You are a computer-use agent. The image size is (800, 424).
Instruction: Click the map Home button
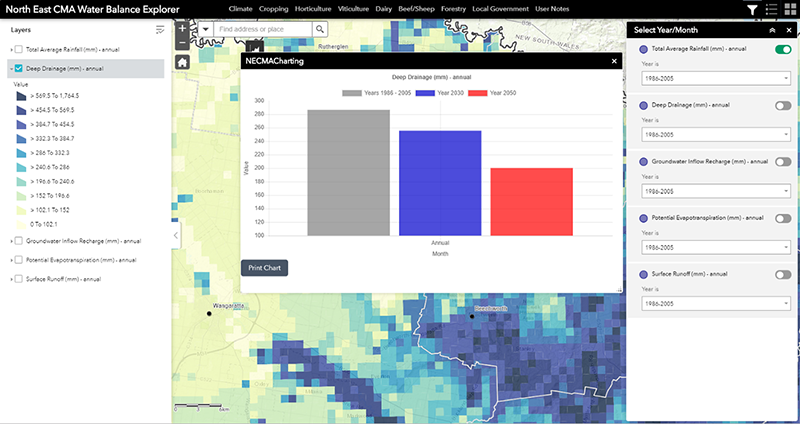182,61
